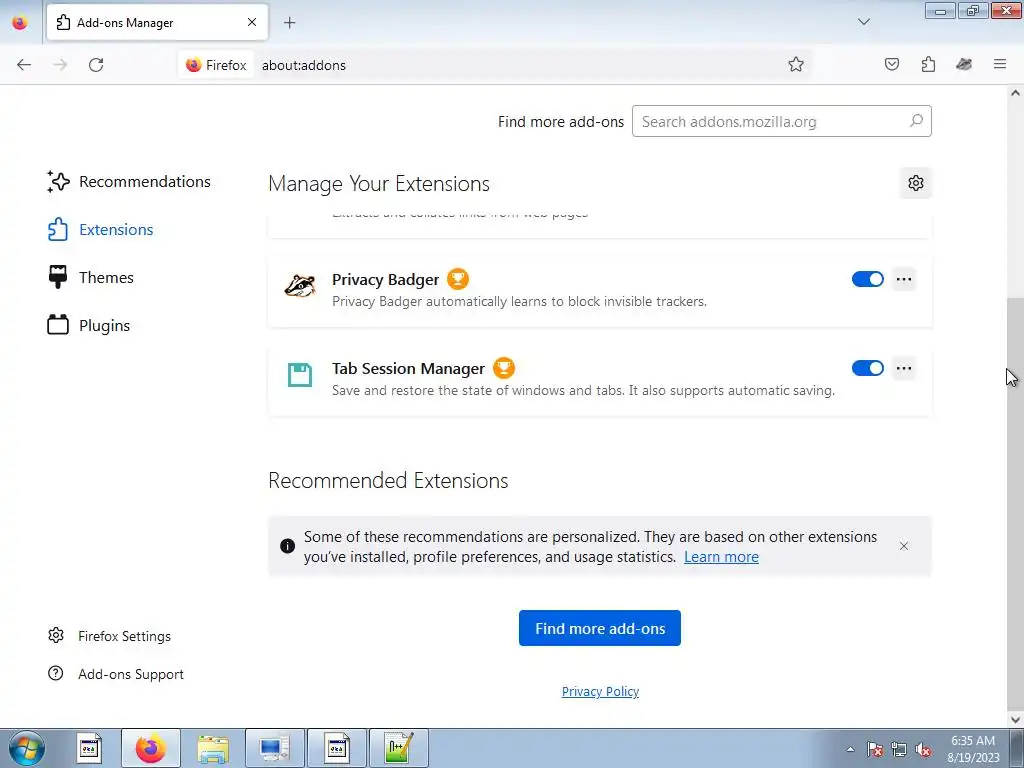Click the Privacy Badger recommended trophy badge
This screenshot has height=768, width=1024.
click(x=458, y=279)
